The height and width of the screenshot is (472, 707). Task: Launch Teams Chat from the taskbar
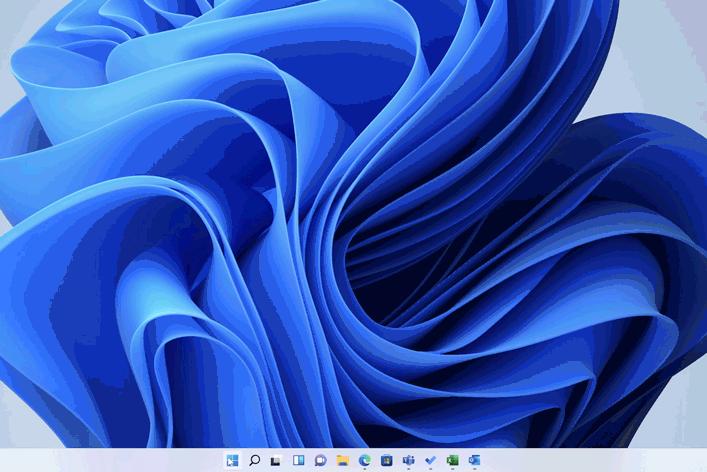pos(320,460)
